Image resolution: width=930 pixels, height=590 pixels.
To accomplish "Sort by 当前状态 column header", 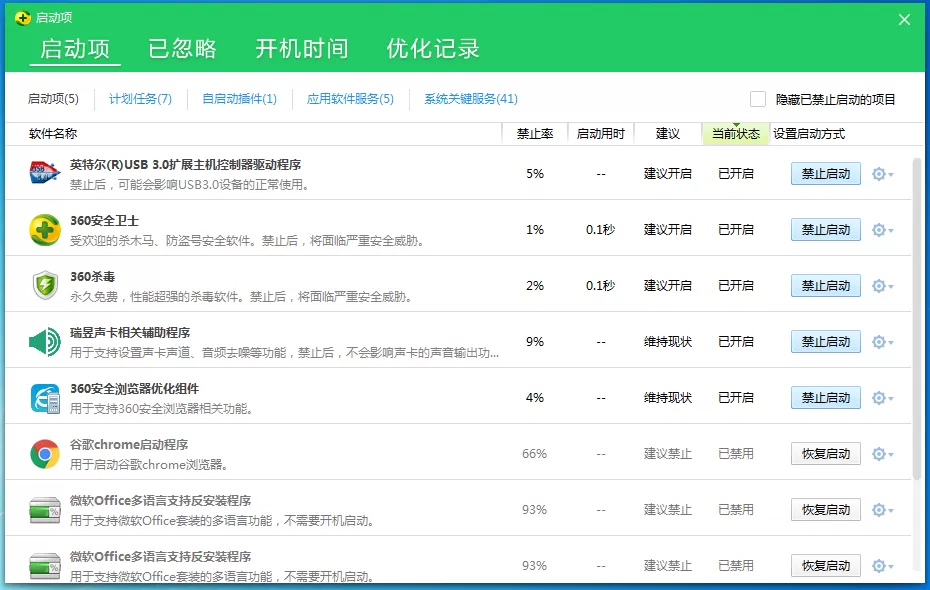I will tap(735, 133).
